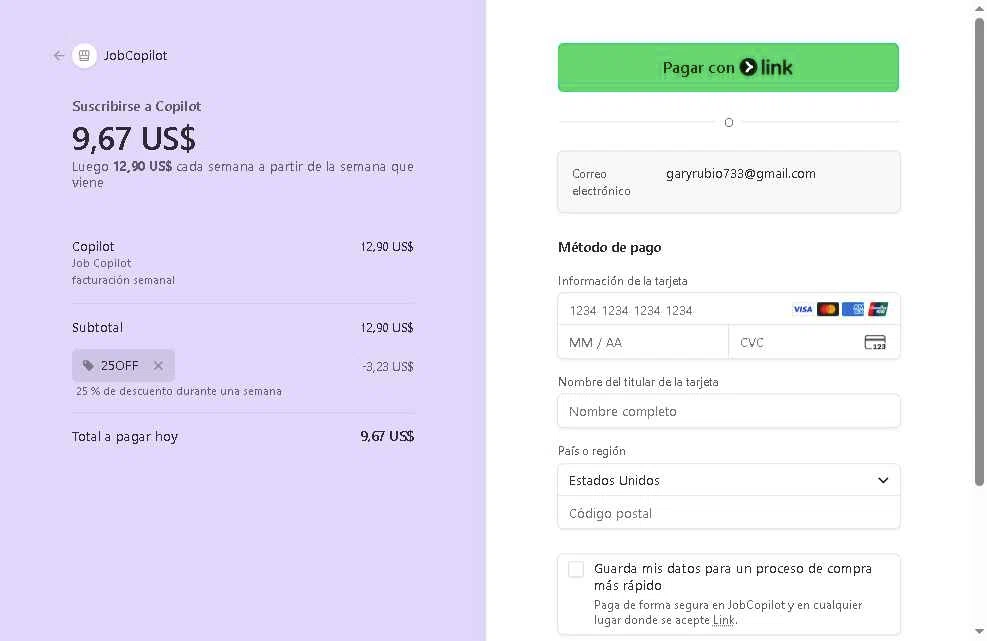987x641 pixels.
Task: Check the save my data checkbox
Action: pyautogui.click(x=576, y=569)
